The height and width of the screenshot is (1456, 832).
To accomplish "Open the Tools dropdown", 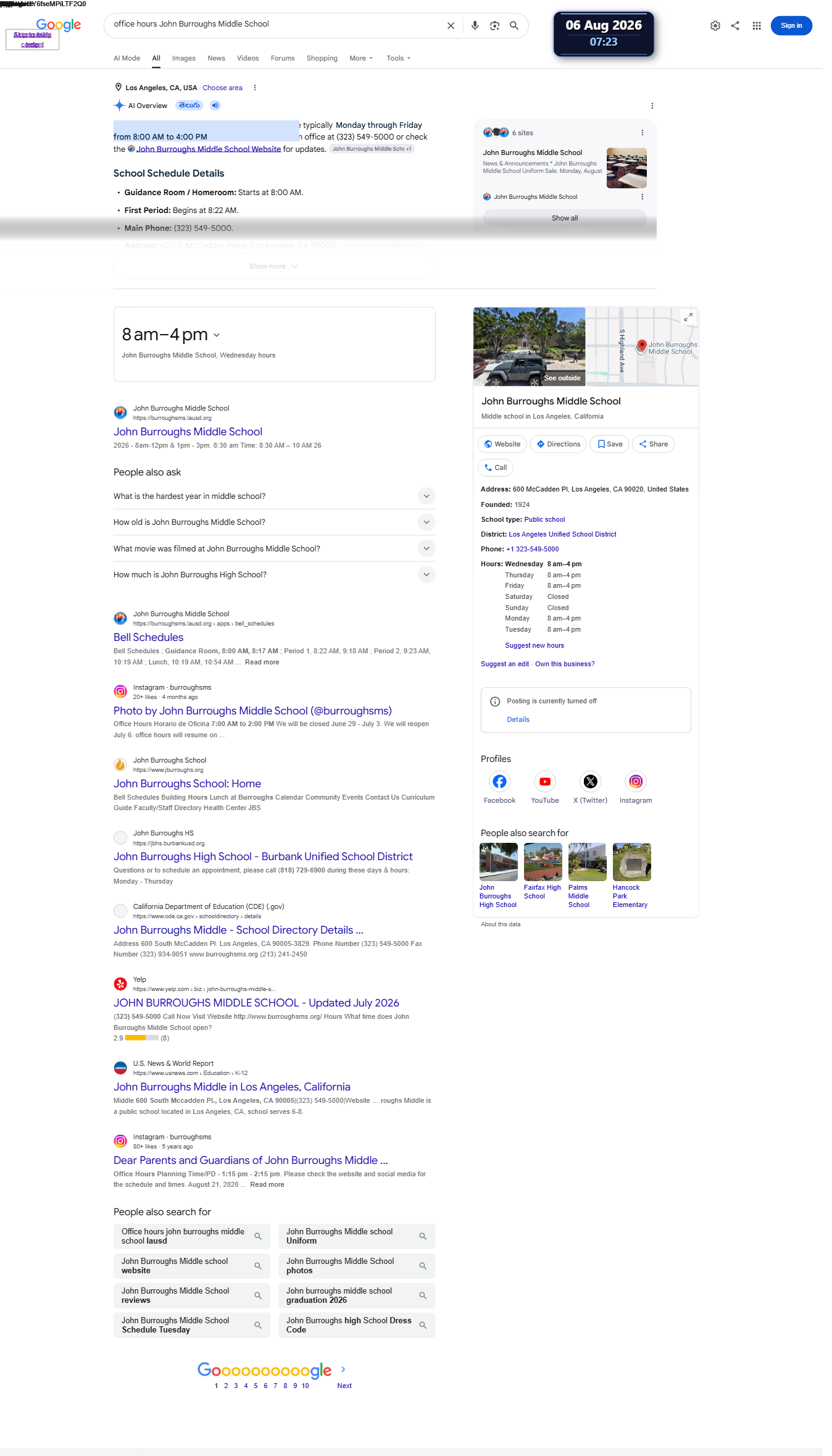I will (x=398, y=58).
